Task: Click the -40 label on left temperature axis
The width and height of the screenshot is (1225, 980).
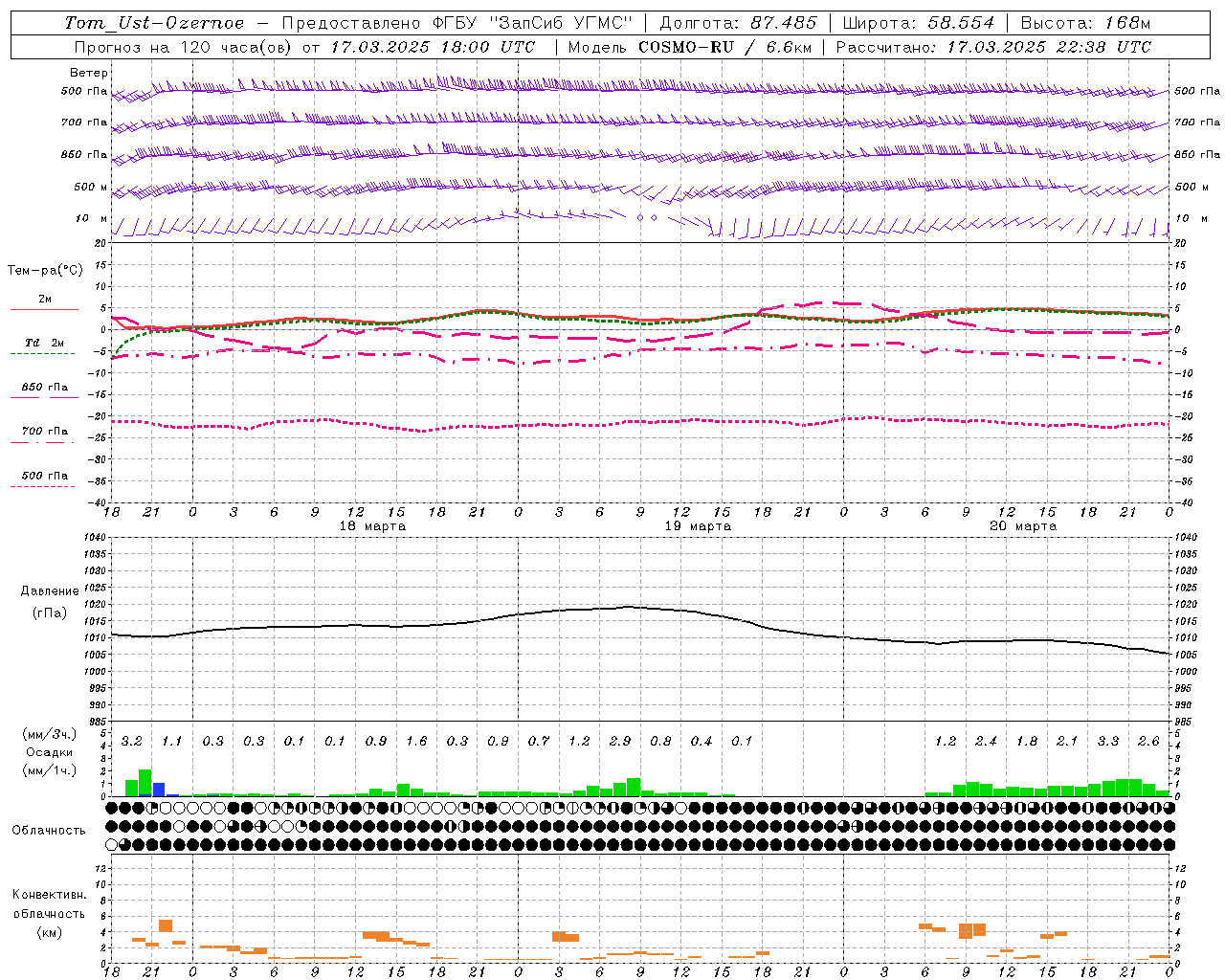Action: (98, 502)
